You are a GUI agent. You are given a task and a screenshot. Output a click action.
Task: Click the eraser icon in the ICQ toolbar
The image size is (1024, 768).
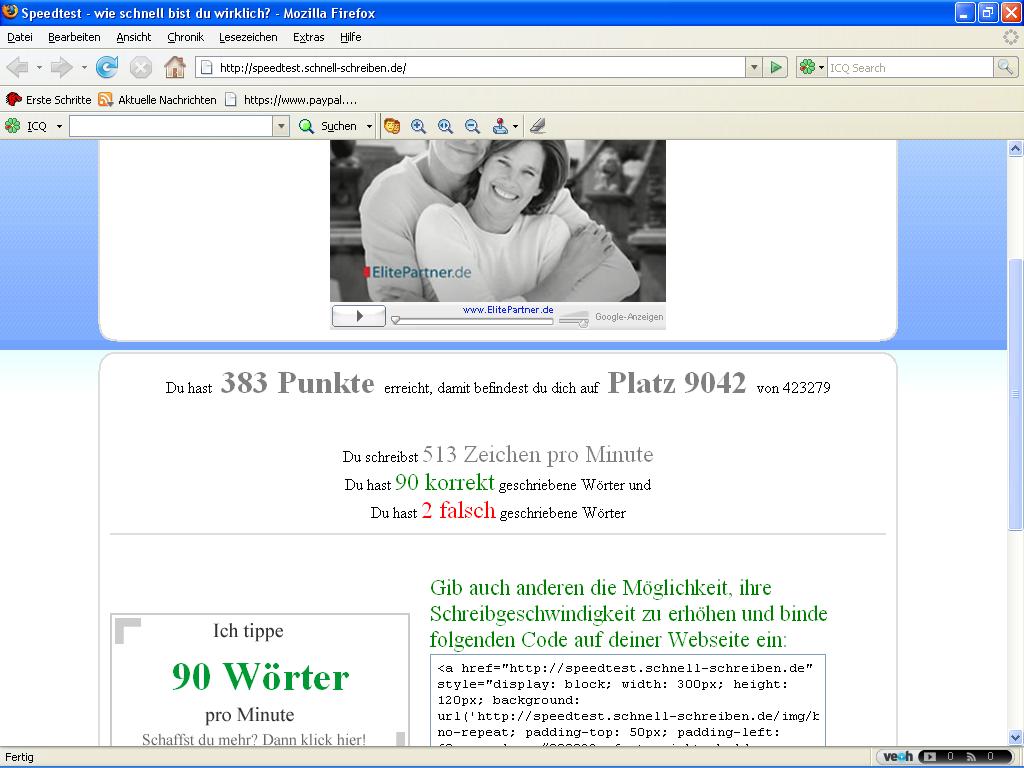[538, 126]
